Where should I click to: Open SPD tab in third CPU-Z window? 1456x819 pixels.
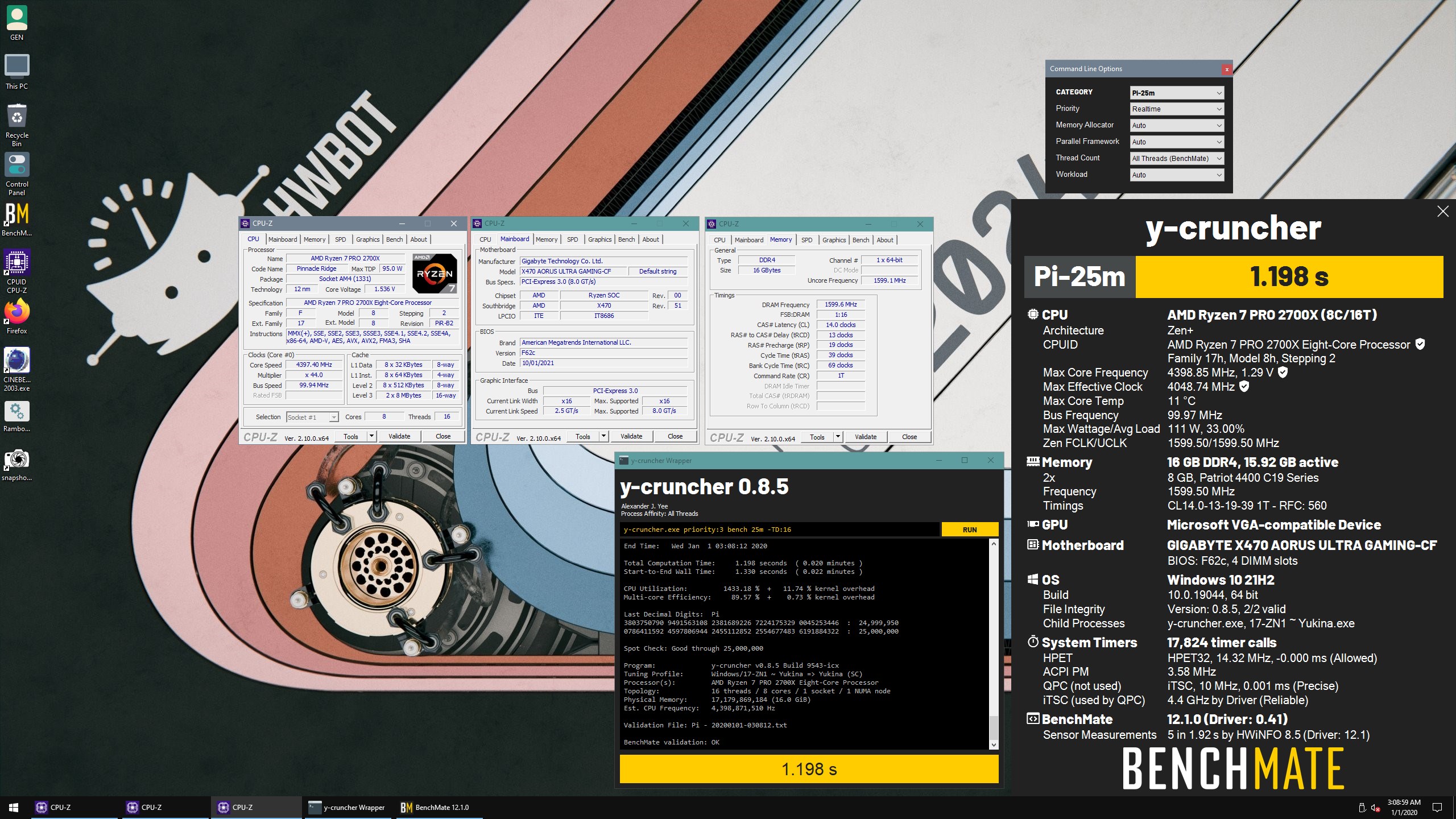(x=806, y=240)
